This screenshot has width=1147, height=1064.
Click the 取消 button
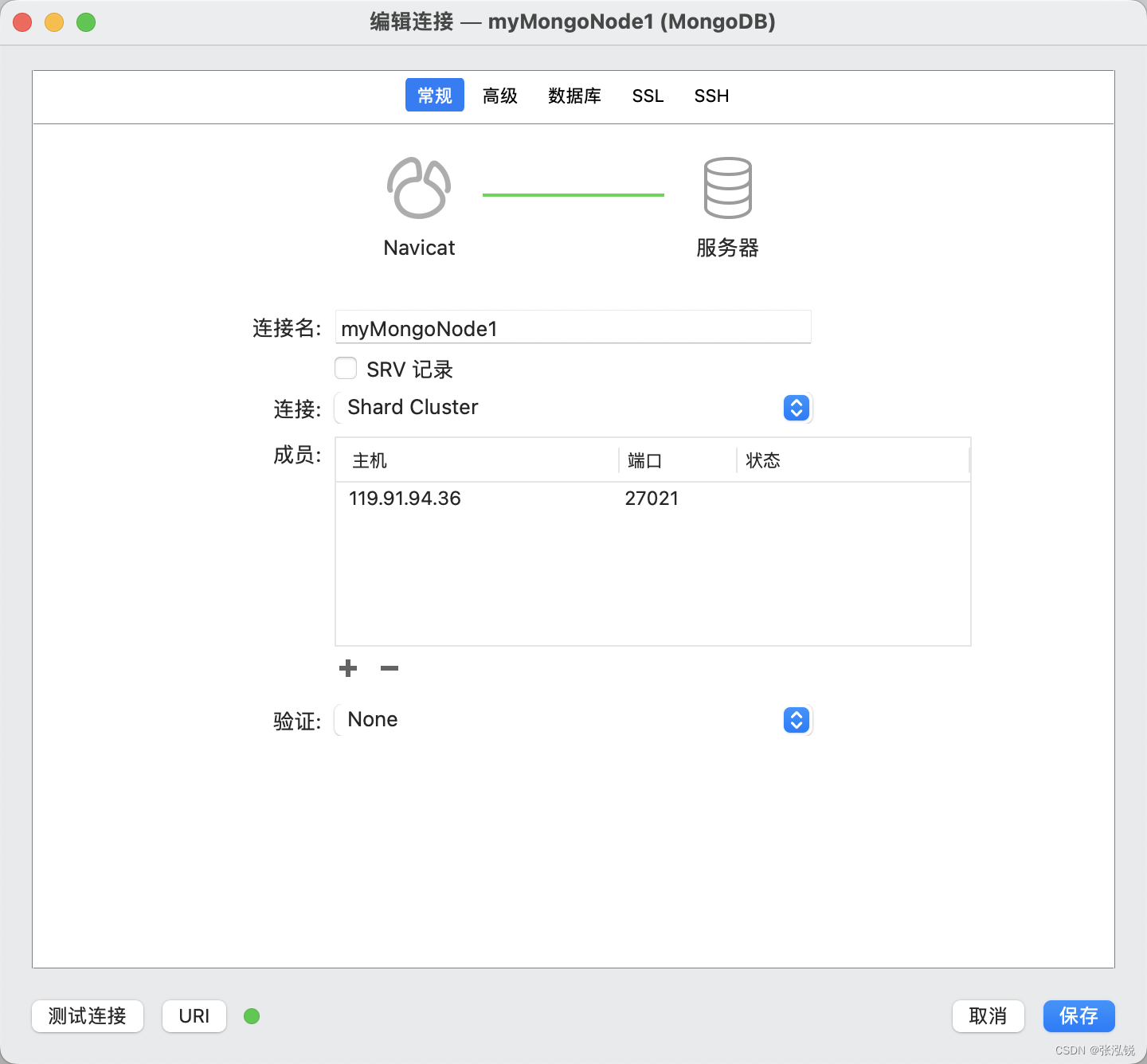(x=988, y=1016)
